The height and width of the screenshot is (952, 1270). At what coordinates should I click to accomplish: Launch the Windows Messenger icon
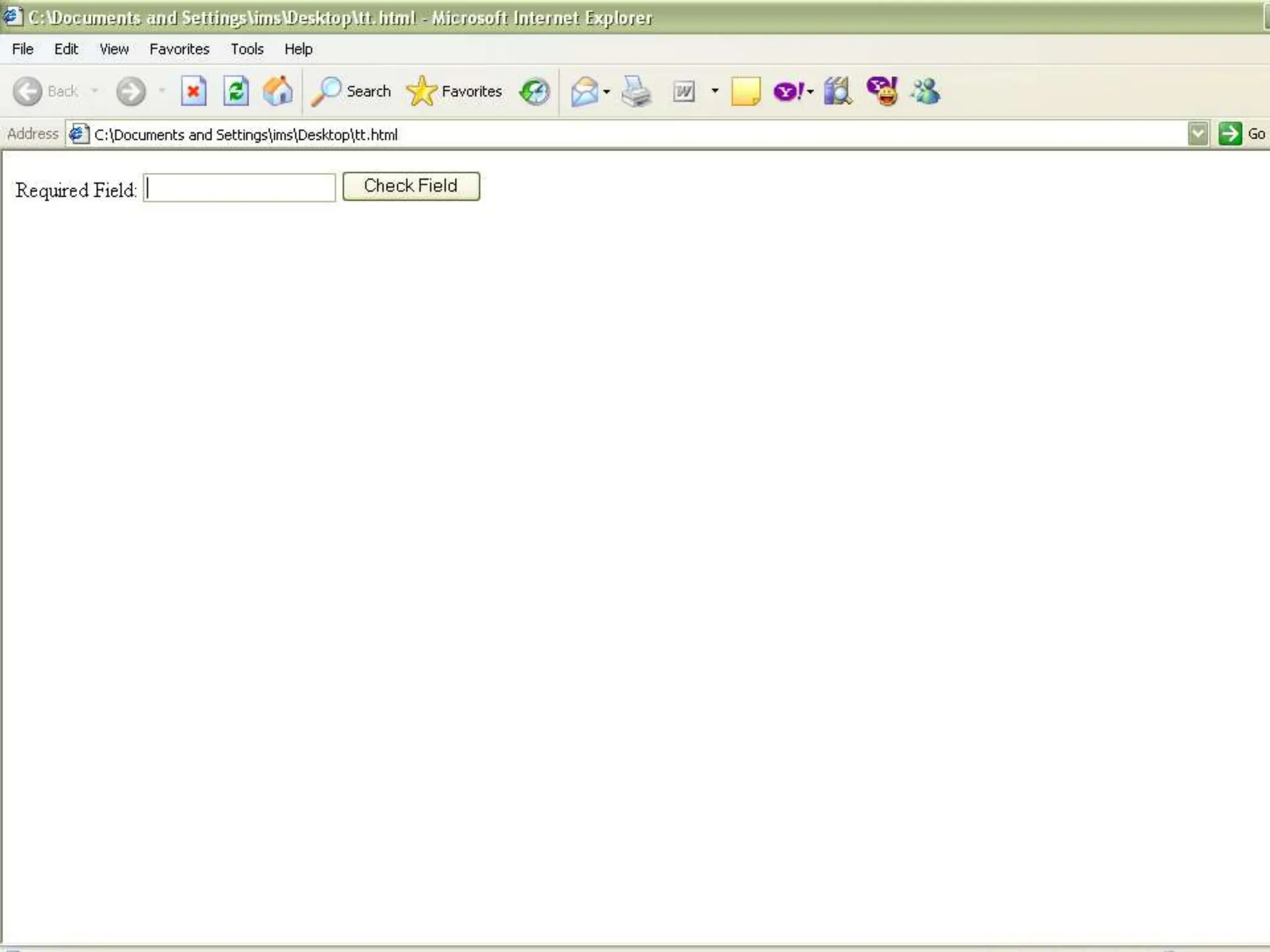[925, 92]
